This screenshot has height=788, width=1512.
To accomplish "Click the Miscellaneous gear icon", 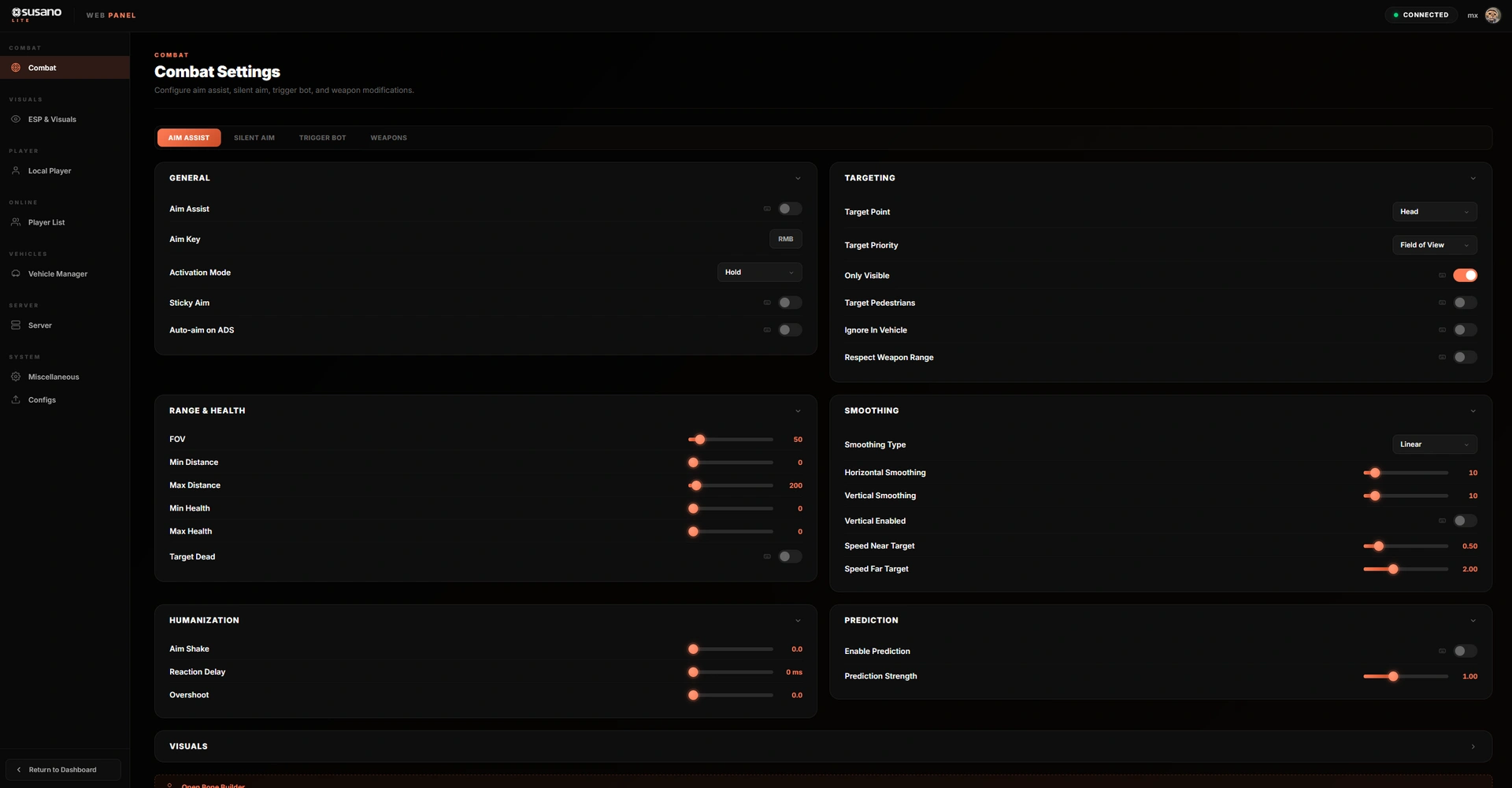I will point(16,377).
